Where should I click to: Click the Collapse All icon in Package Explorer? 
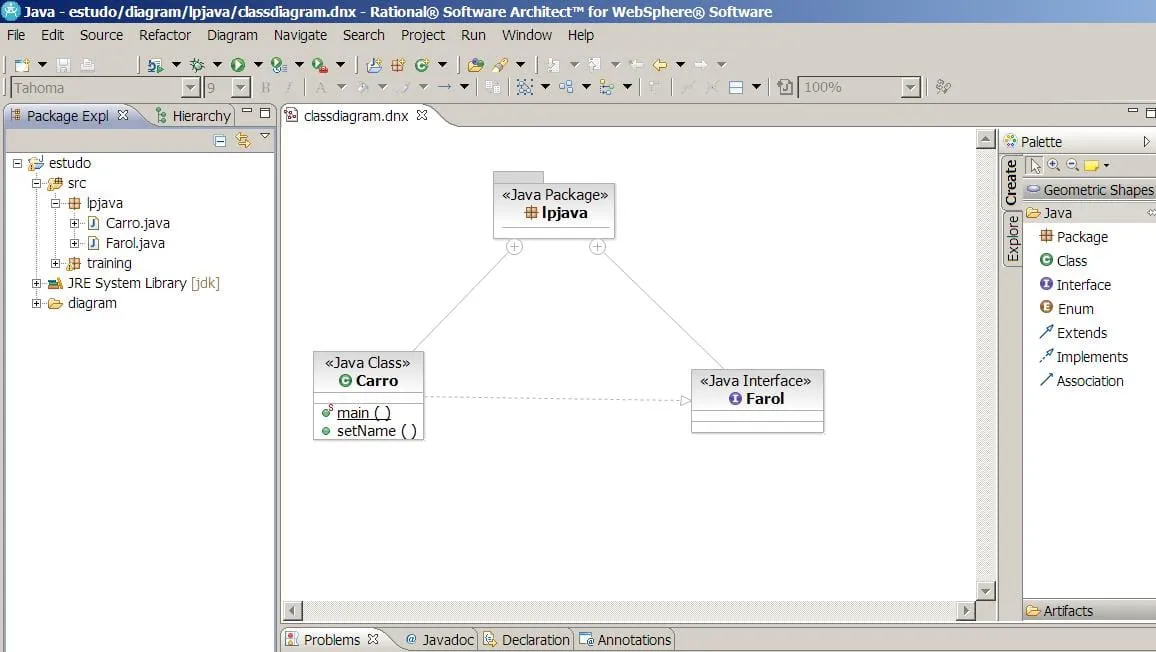[x=220, y=141]
